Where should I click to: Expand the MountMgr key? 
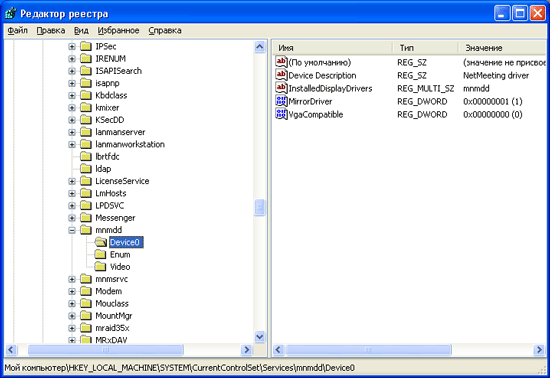click(72, 316)
